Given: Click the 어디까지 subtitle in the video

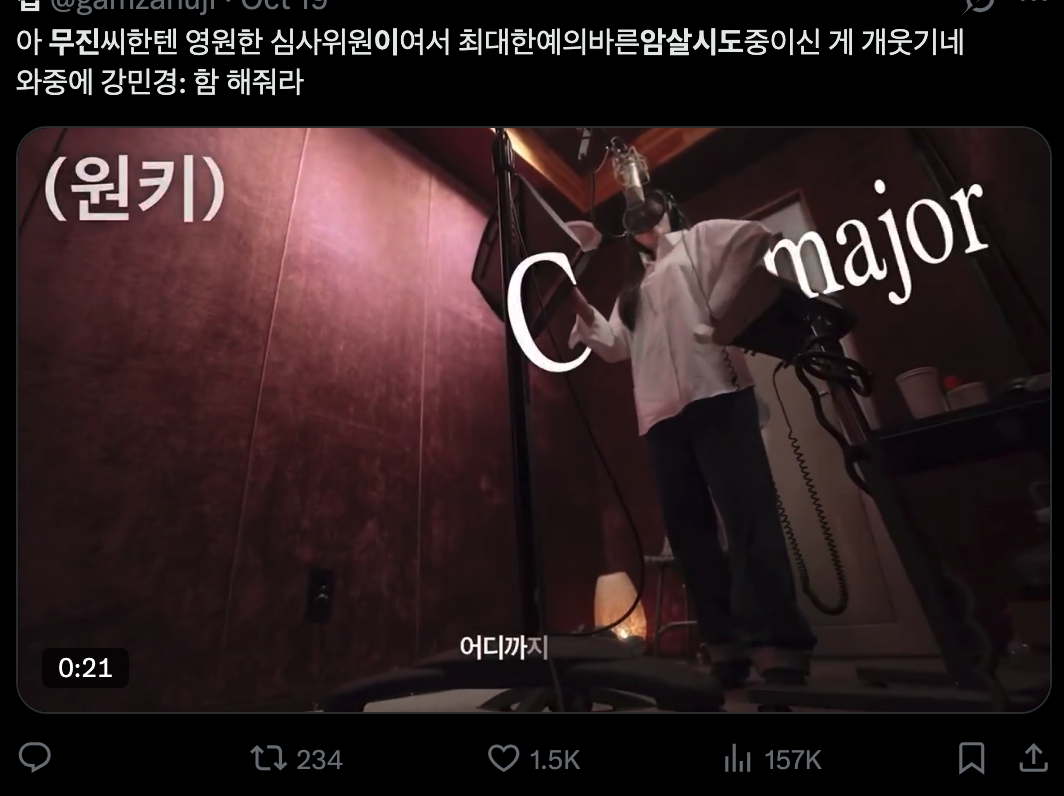Looking at the screenshot, I should coord(504,647).
